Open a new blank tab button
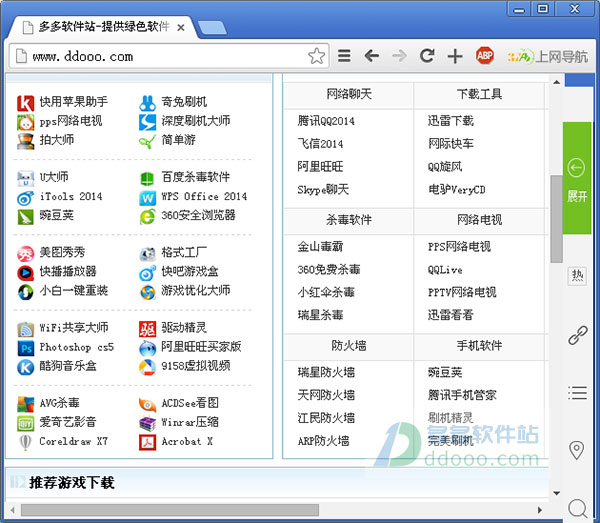 pos(212,28)
